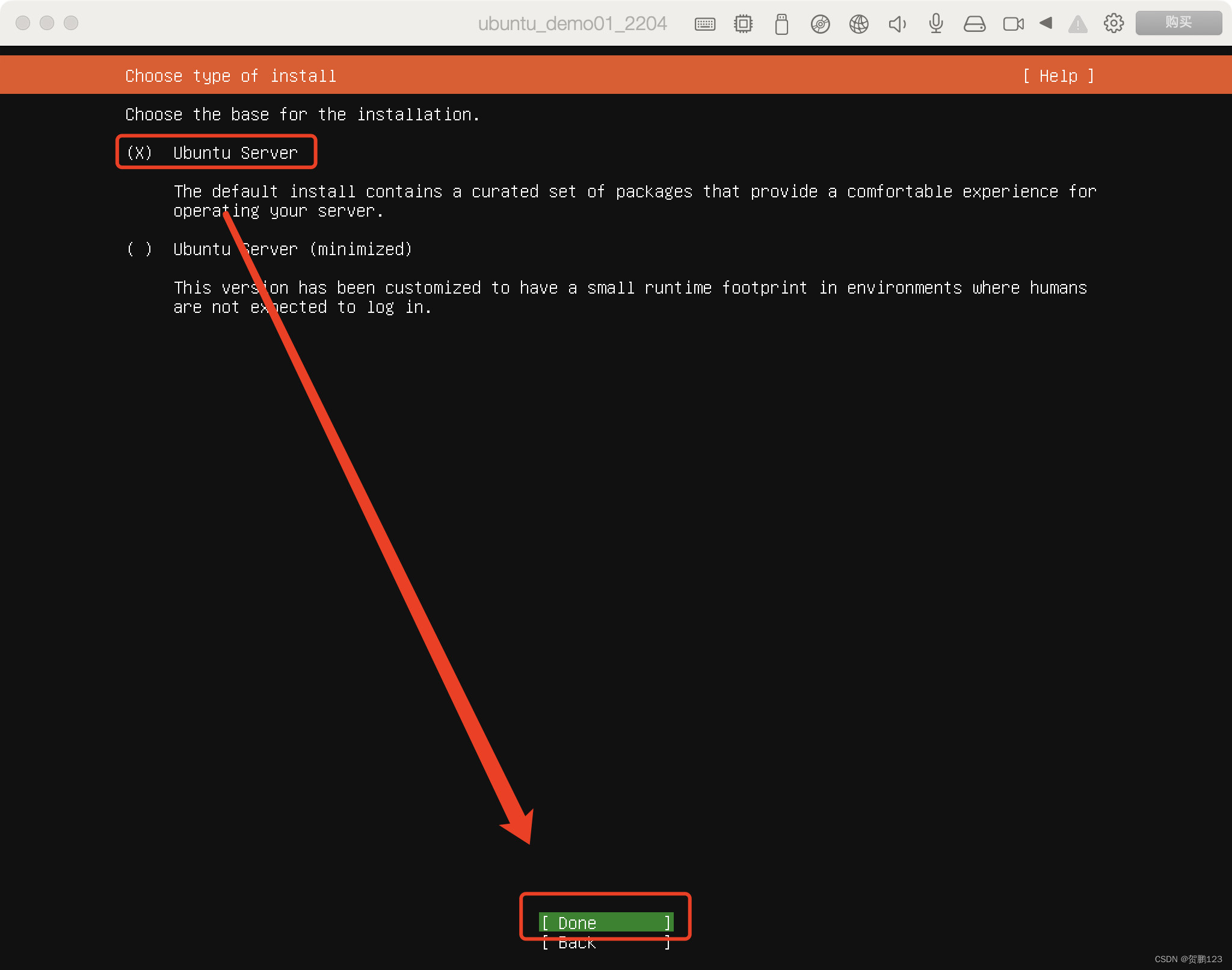Open the CD/DVD disc icon
Image resolution: width=1232 pixels, height=970 pixels.
(820, 24)
